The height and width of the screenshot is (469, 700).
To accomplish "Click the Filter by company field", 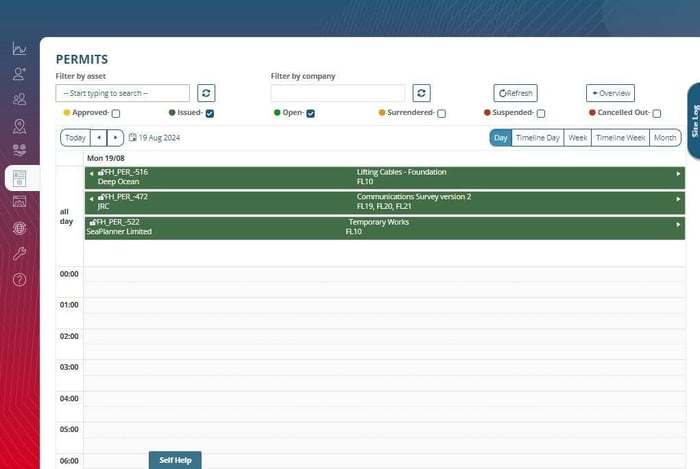I will pyautogui.click(x=338, y=93).
